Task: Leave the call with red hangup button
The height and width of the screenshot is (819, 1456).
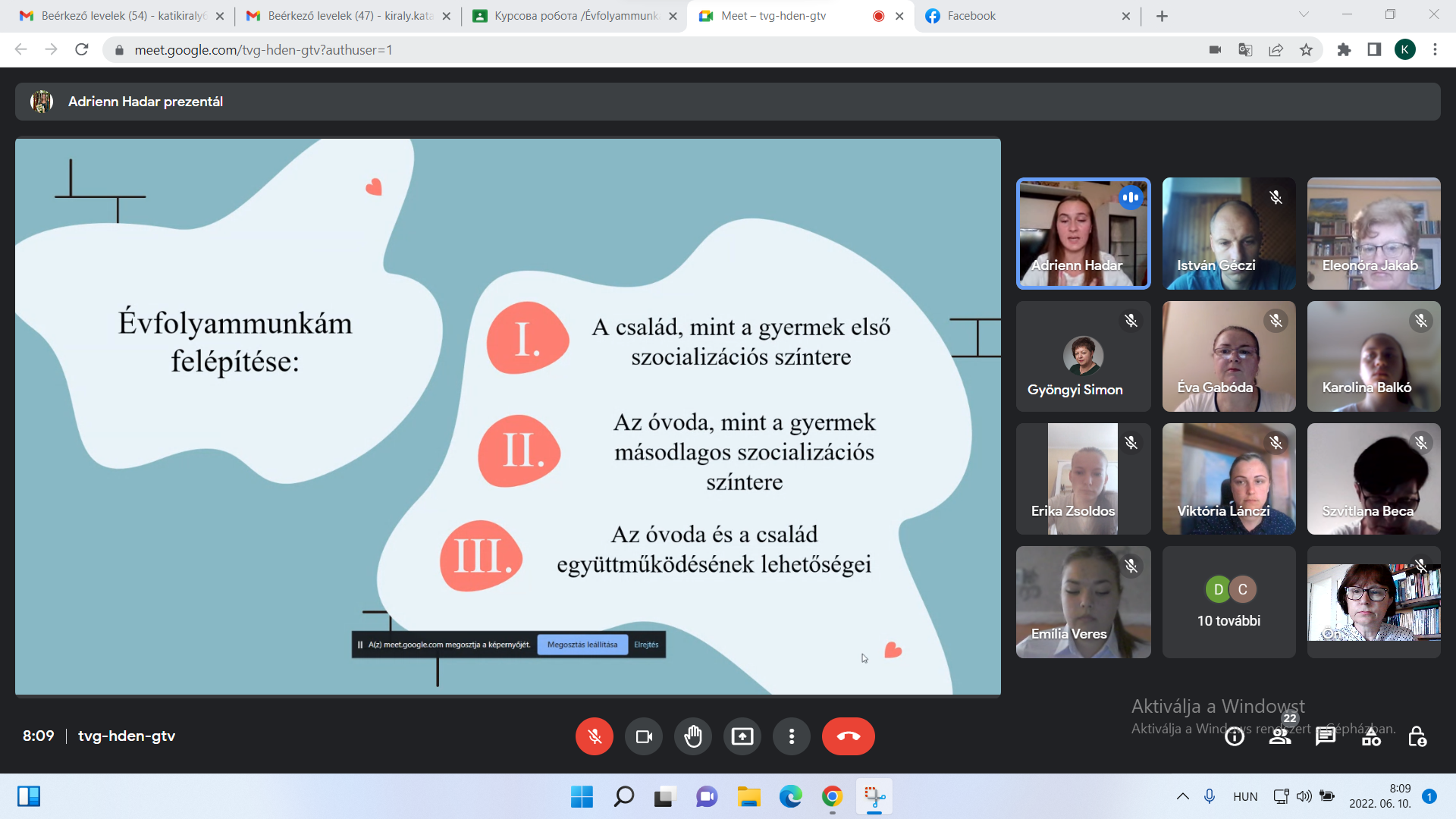Action: (x=848, y=736)
